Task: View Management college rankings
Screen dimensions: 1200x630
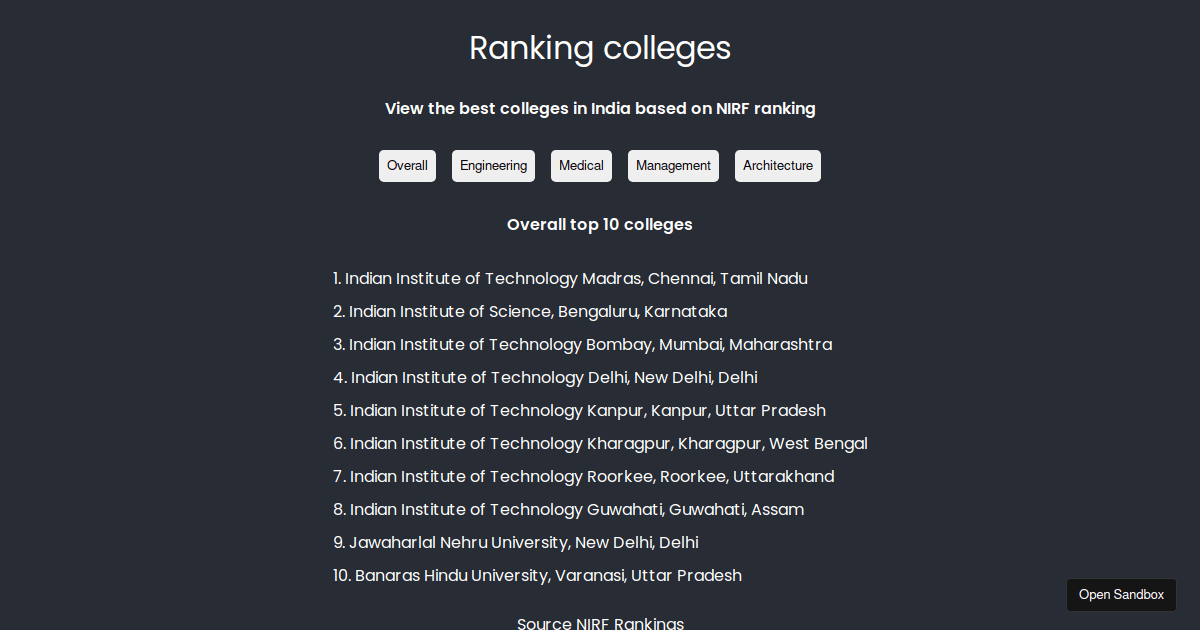Action: [x=673, y=165]
